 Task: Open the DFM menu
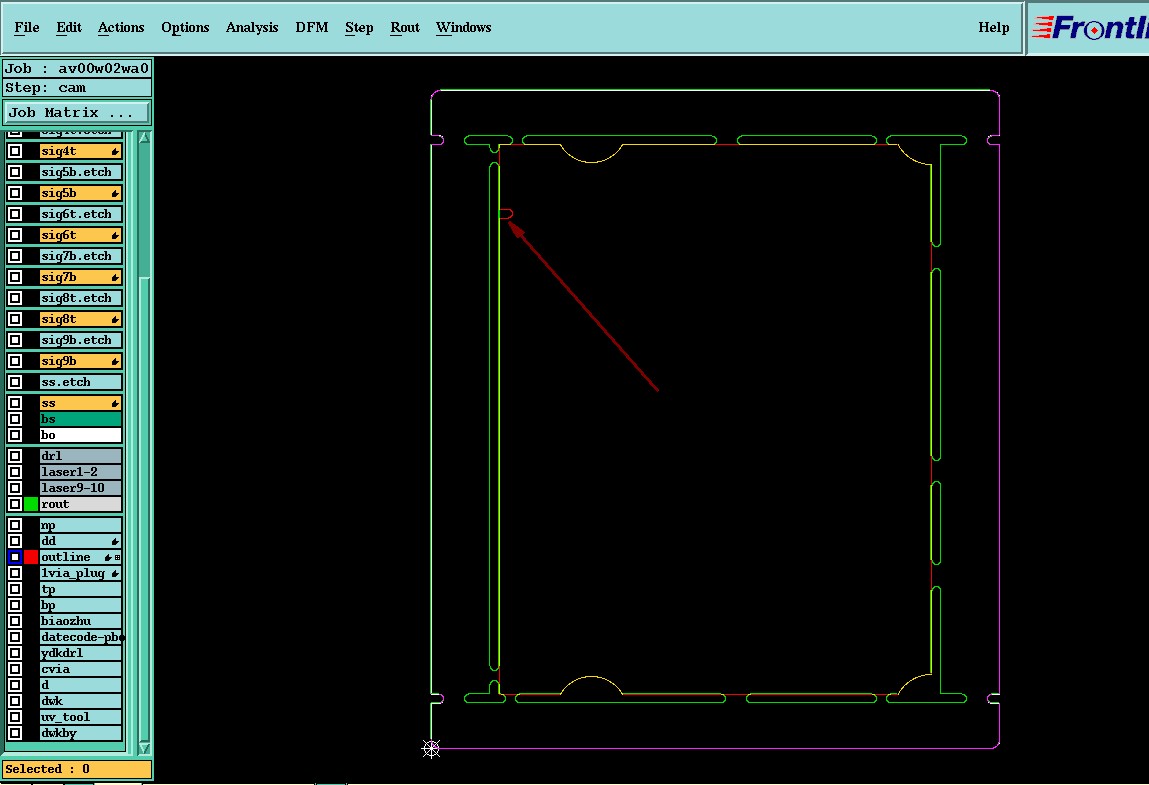(311, 28)
